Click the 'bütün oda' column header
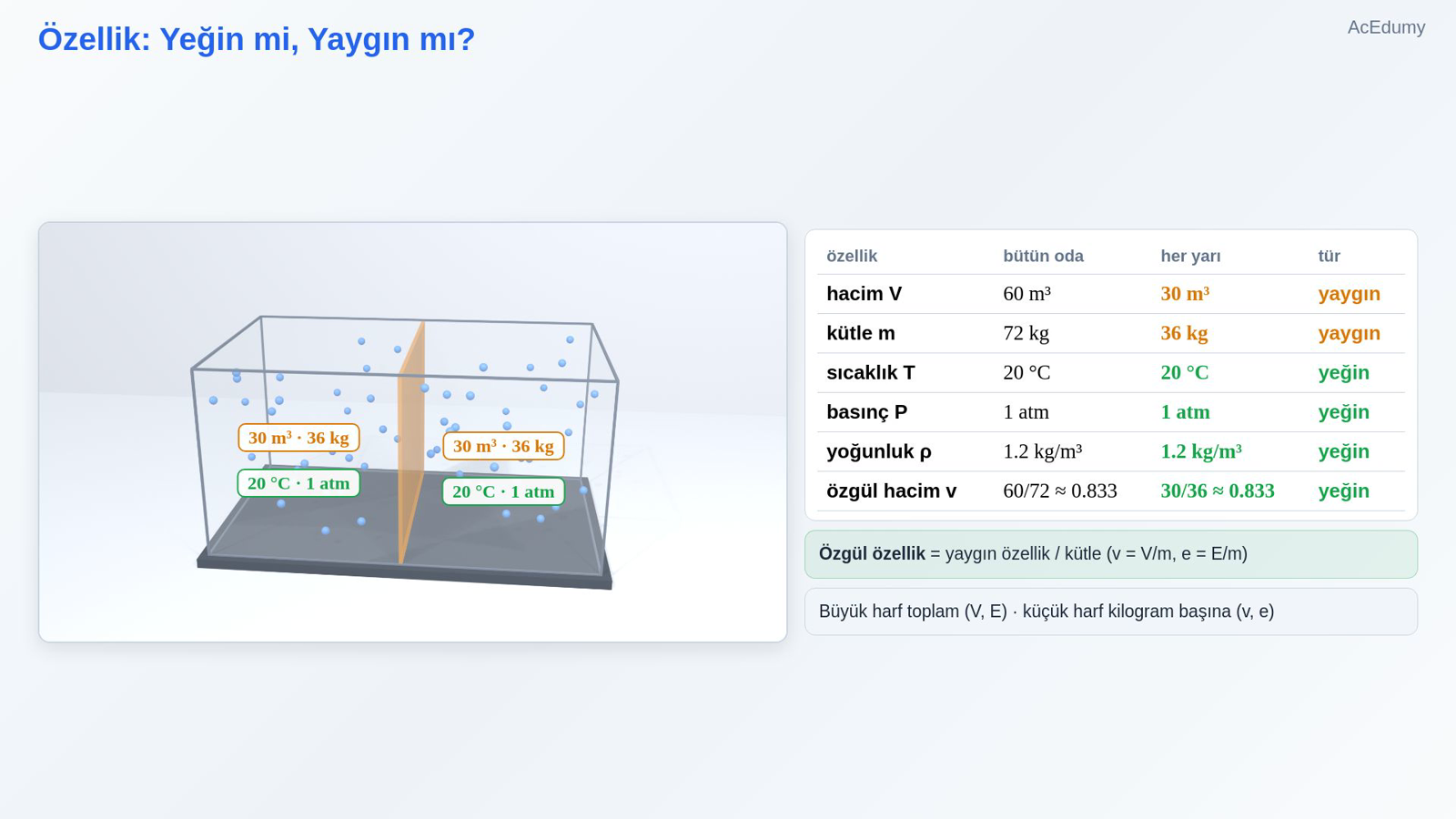This screenshot has width=1456, height=819. click(x=1043, y=256)
